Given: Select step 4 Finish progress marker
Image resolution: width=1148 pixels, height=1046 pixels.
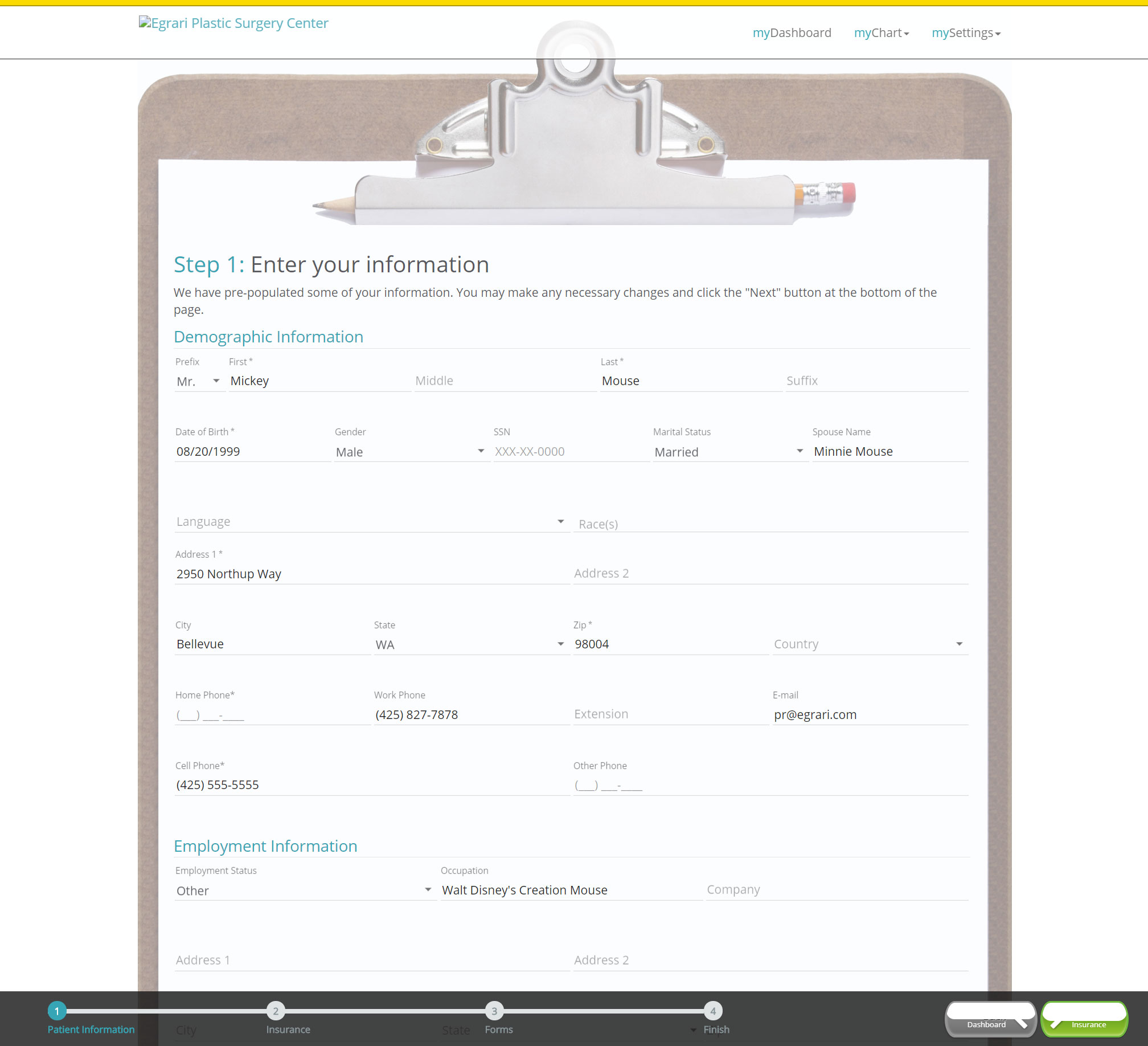Looking at the screenshot, I should click(713, 1011).
